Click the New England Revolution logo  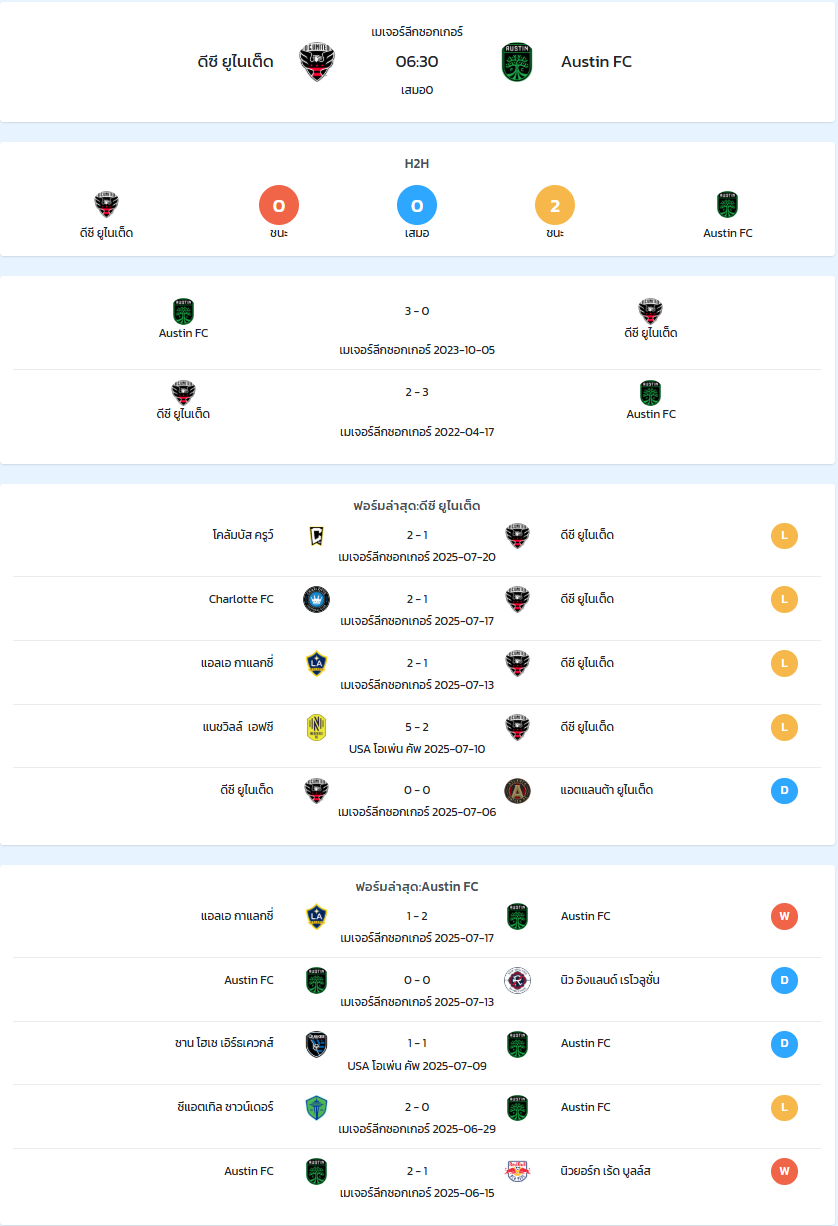517,980
